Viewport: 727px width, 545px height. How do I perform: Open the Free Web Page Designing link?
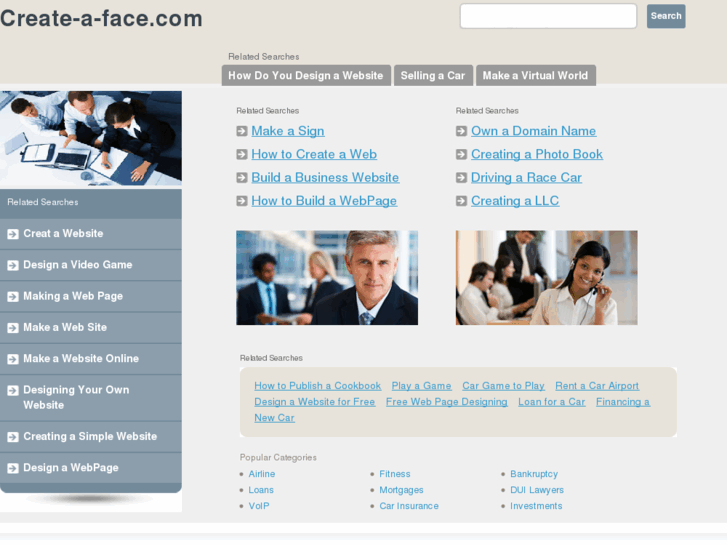tap(447, 402)
